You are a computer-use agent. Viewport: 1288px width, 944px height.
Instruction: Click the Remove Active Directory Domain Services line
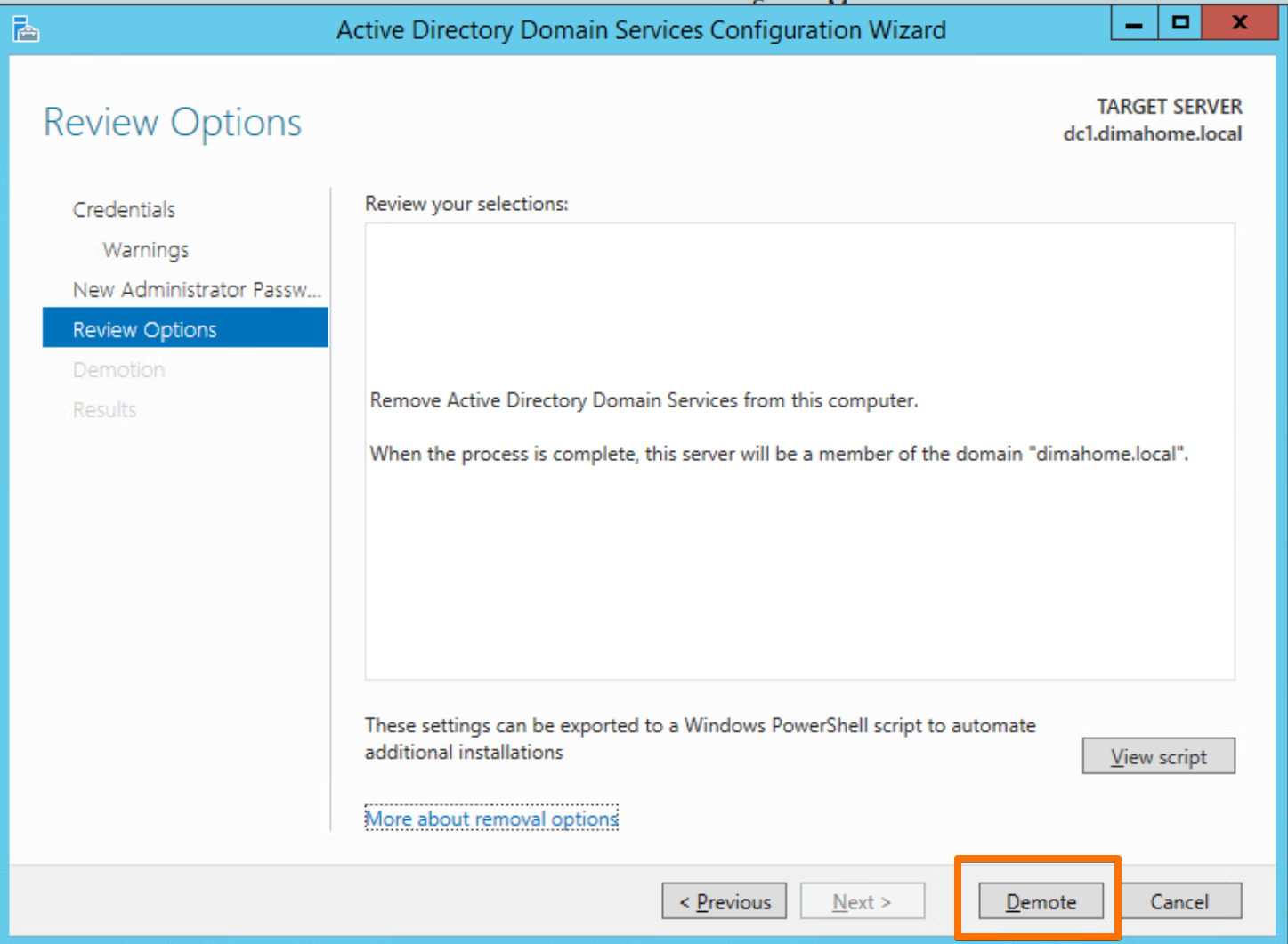[x=644, y=401]
